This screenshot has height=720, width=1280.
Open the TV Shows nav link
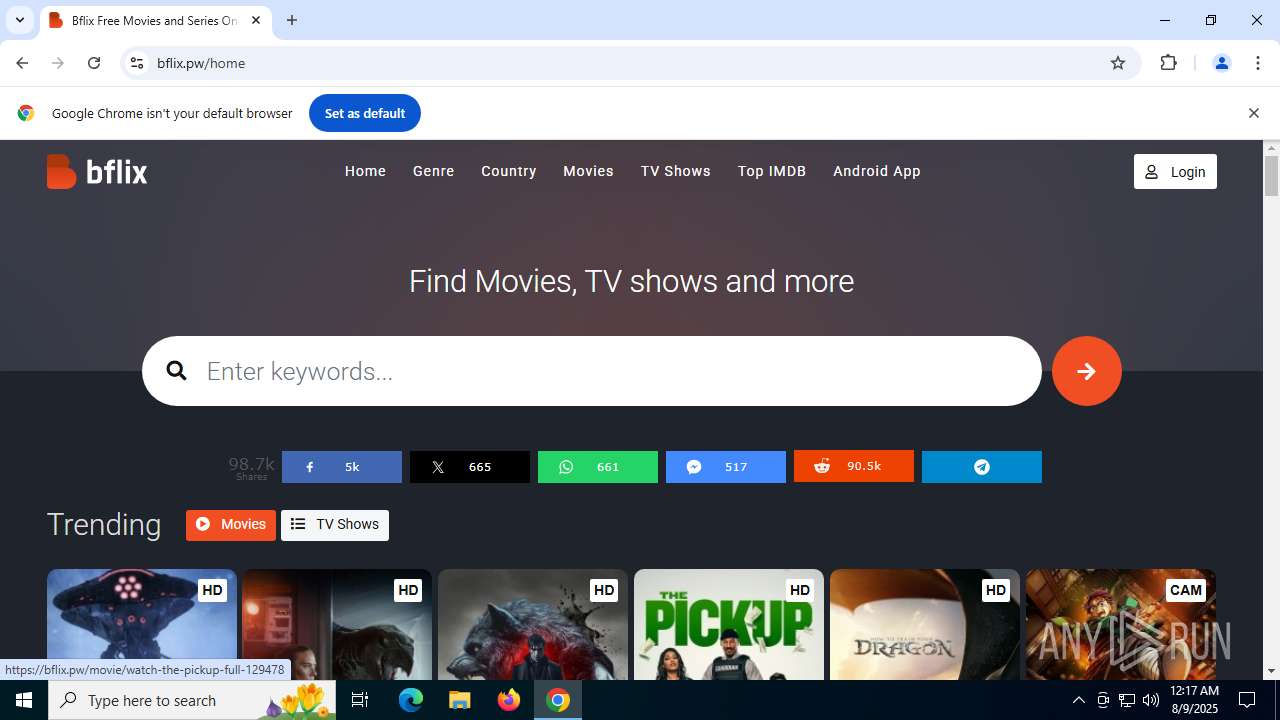(x=676, y=171)
